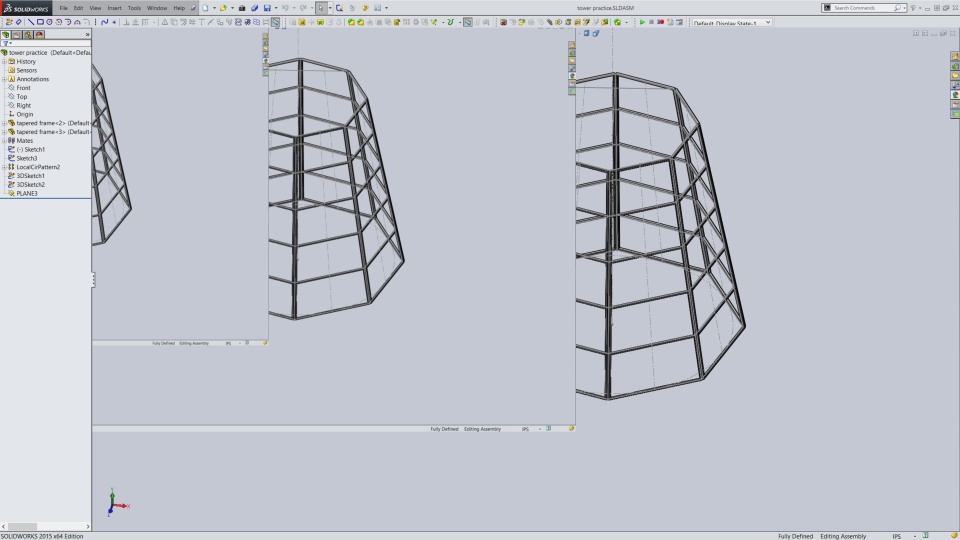Click the Stop simulation icon
The width and height of the screenshot is (960, 540).
point(651,22)
